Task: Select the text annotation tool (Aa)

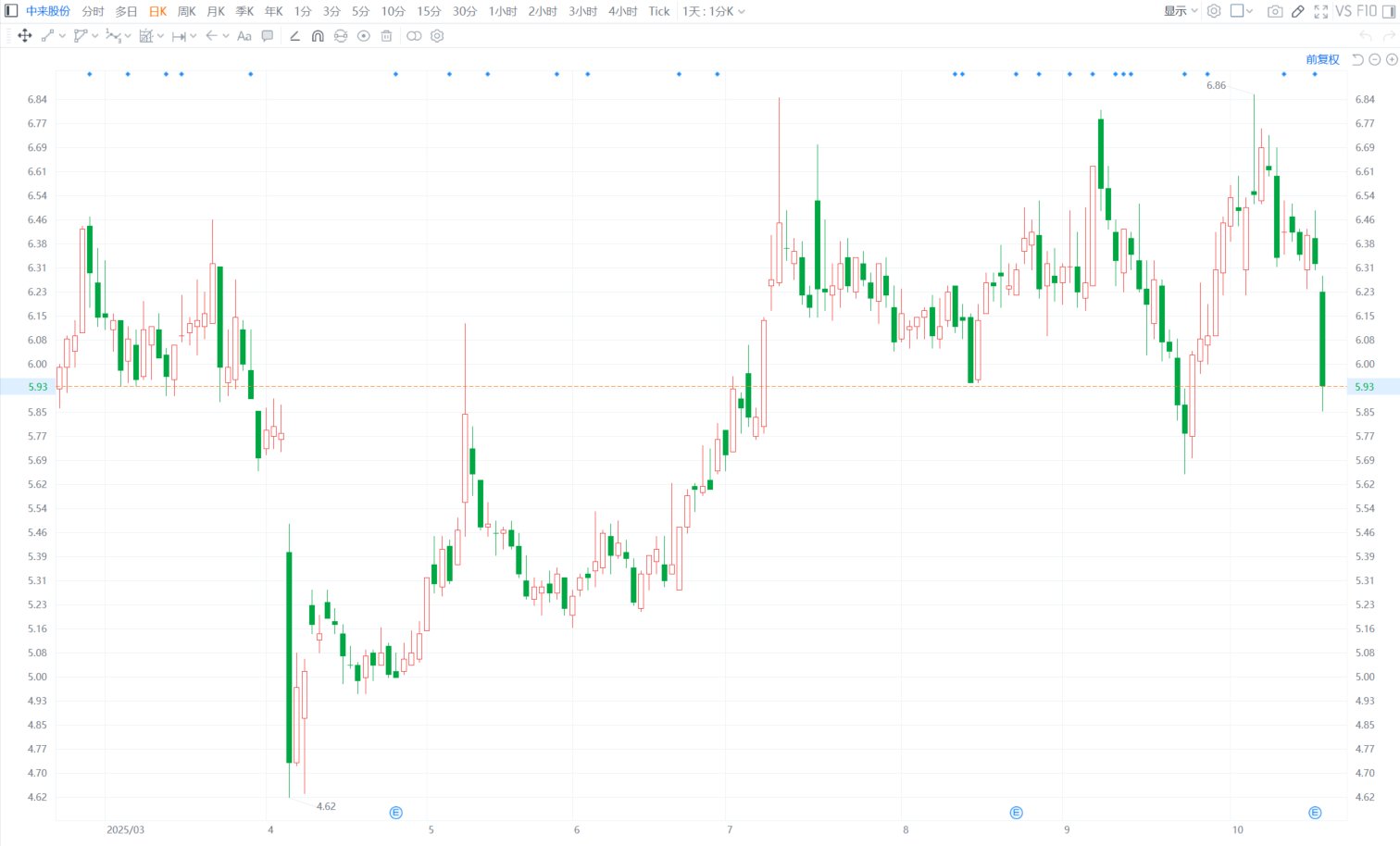Action: 244,36
